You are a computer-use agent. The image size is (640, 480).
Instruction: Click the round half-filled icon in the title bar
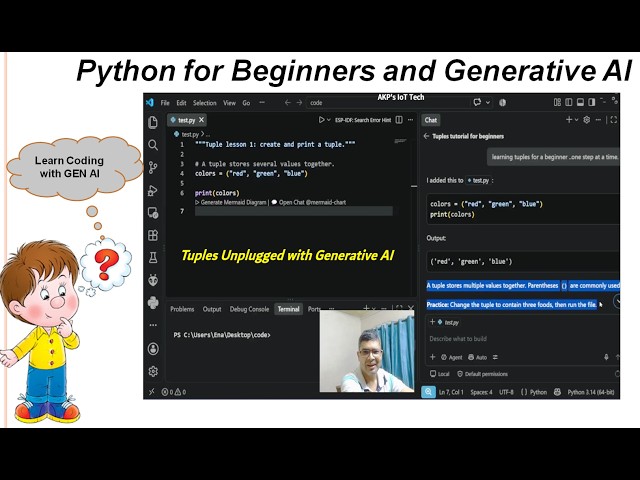click(x=502, y=102)
